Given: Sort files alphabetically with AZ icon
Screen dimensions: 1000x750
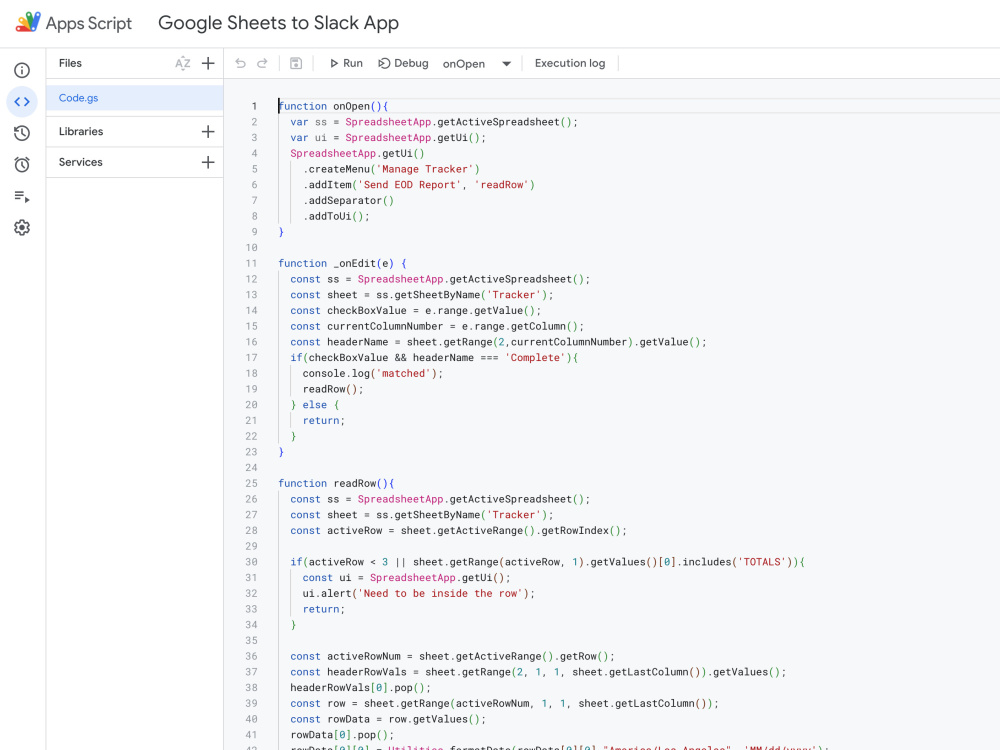Looking at the screenshot, I should click(182, 63).
